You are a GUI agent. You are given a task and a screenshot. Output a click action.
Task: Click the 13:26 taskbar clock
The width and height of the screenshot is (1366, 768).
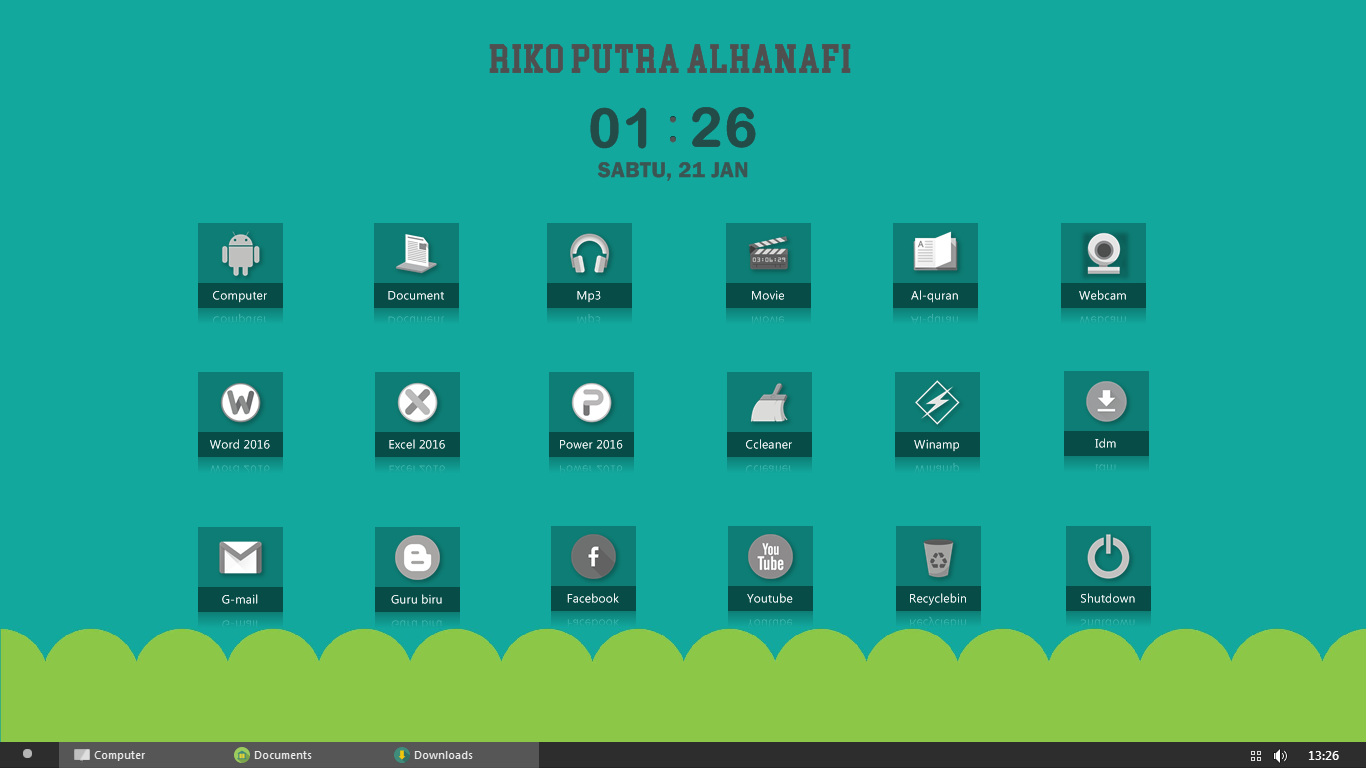pos(1323,756)
